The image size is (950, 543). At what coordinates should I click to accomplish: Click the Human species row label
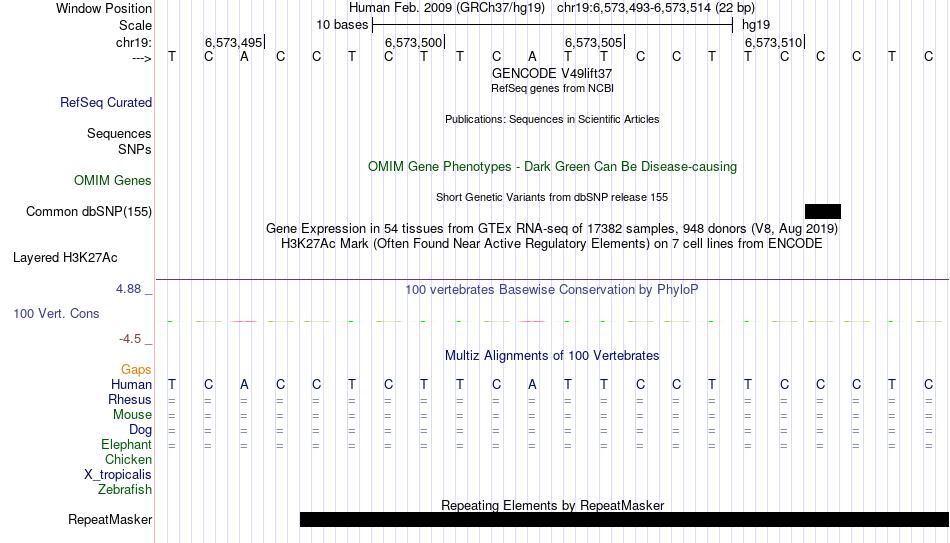(131, 385)
